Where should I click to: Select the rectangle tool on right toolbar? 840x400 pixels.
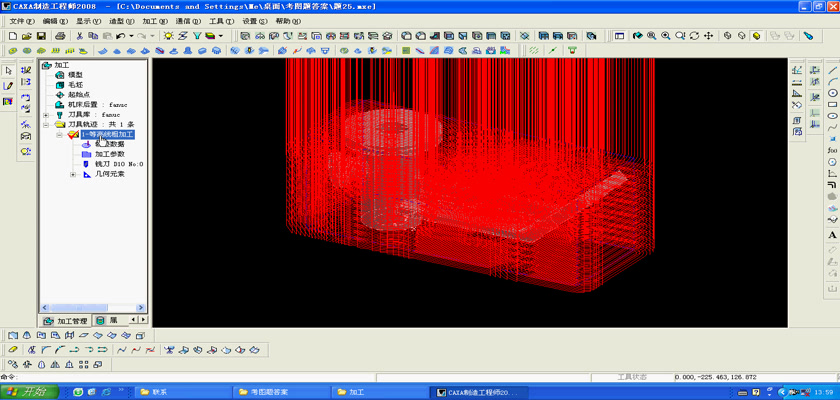(832, 104)
